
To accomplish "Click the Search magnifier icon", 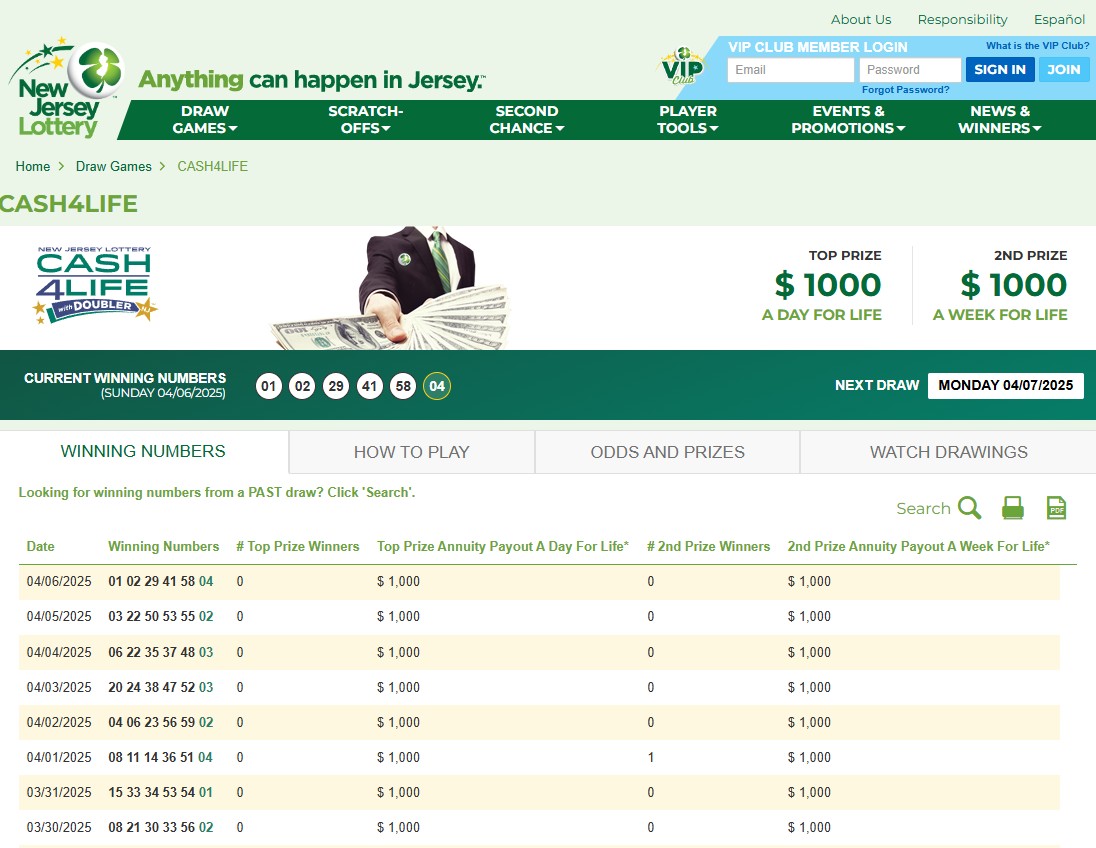I will (968, 508).
